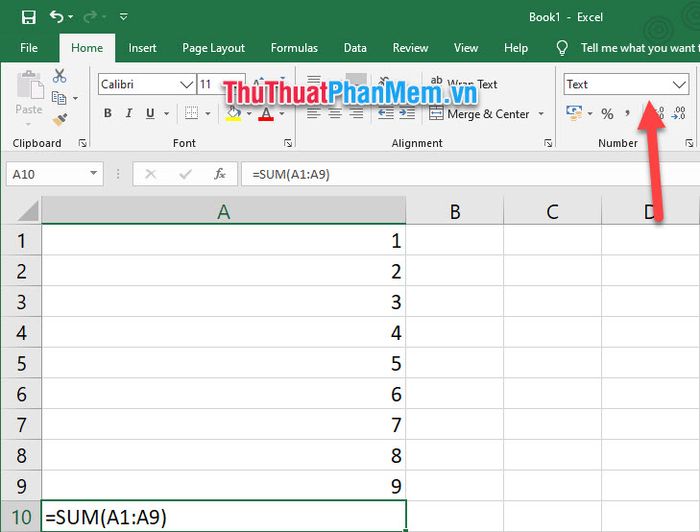Open the Page Layout tab
Image resolution: width=700 pixels, height=532 pixels.
213,48
